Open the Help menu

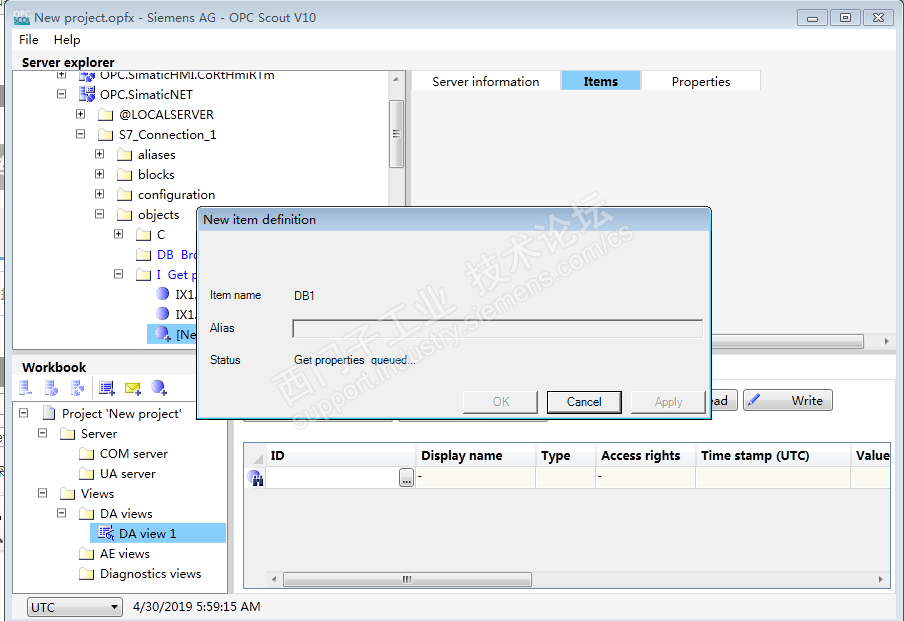[67, 40]
